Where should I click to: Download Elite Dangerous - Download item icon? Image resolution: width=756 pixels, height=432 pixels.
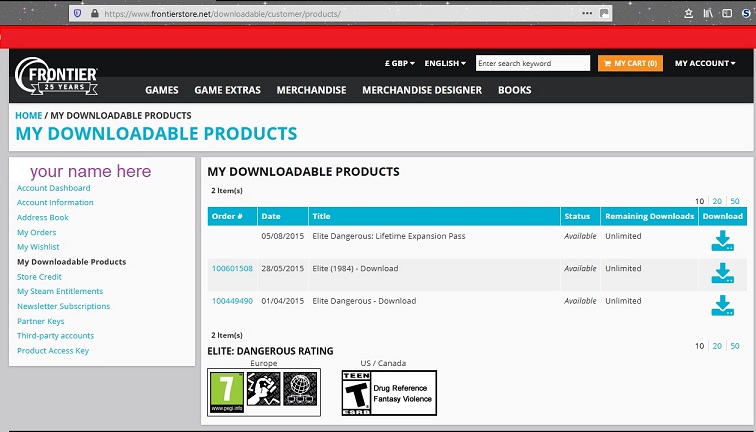pos(722,305)
